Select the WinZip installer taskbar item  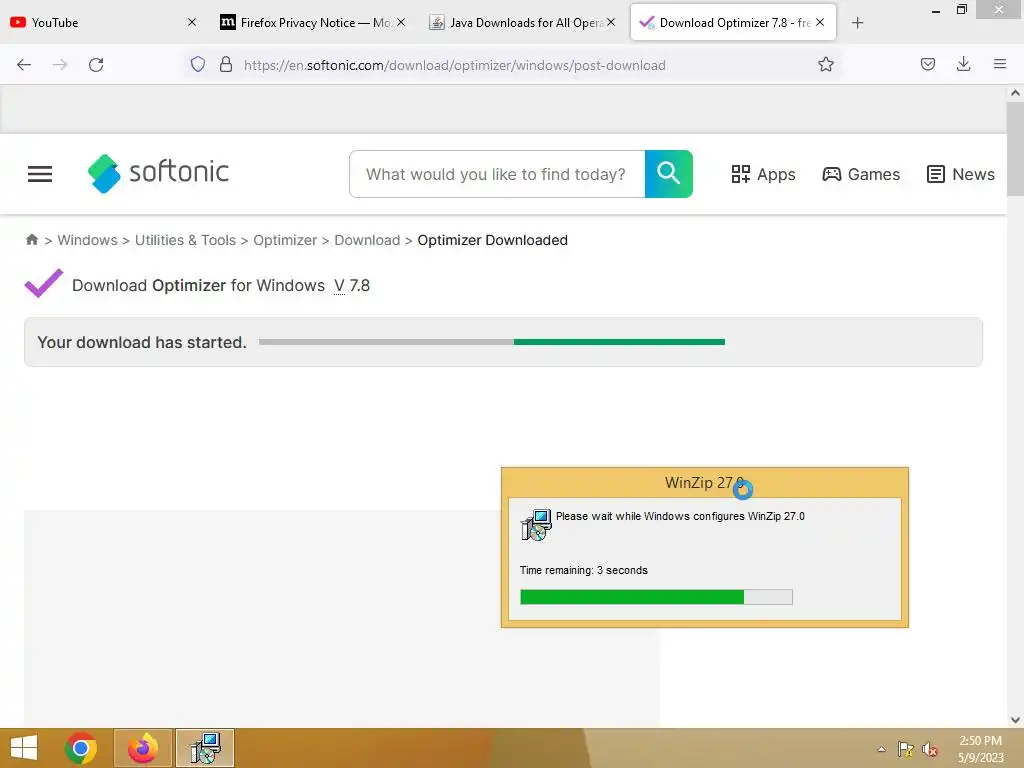pos(205,748)
